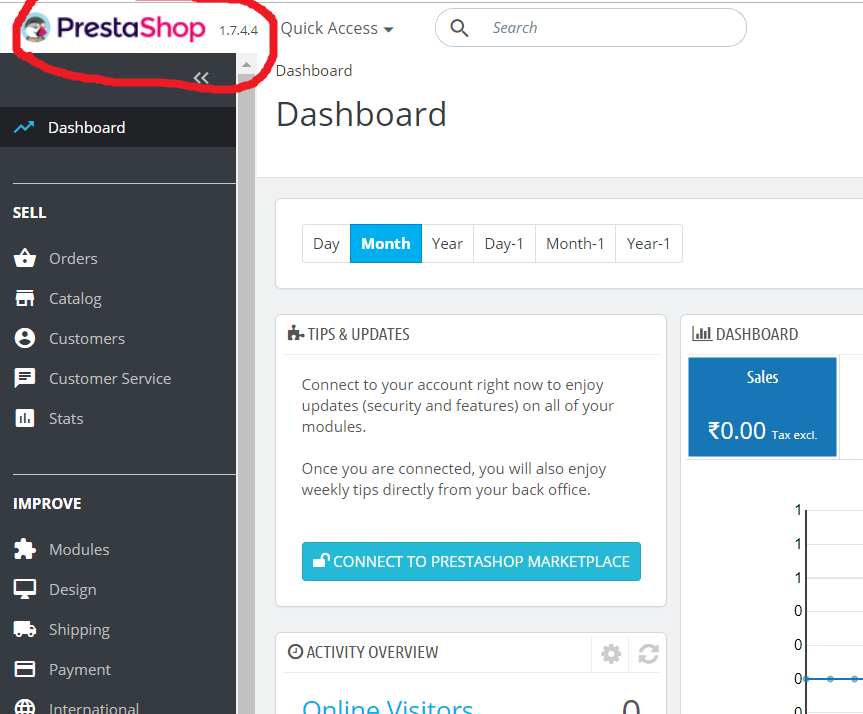Click the search magnifier icon

tap(459, 28)
